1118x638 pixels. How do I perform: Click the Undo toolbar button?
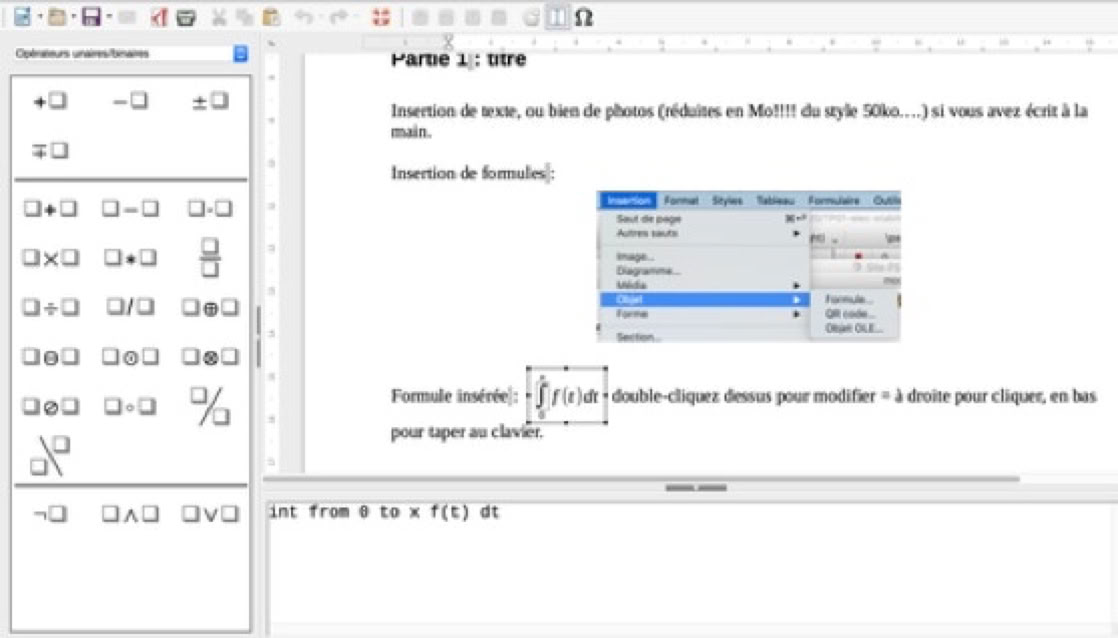coord(304,17)
